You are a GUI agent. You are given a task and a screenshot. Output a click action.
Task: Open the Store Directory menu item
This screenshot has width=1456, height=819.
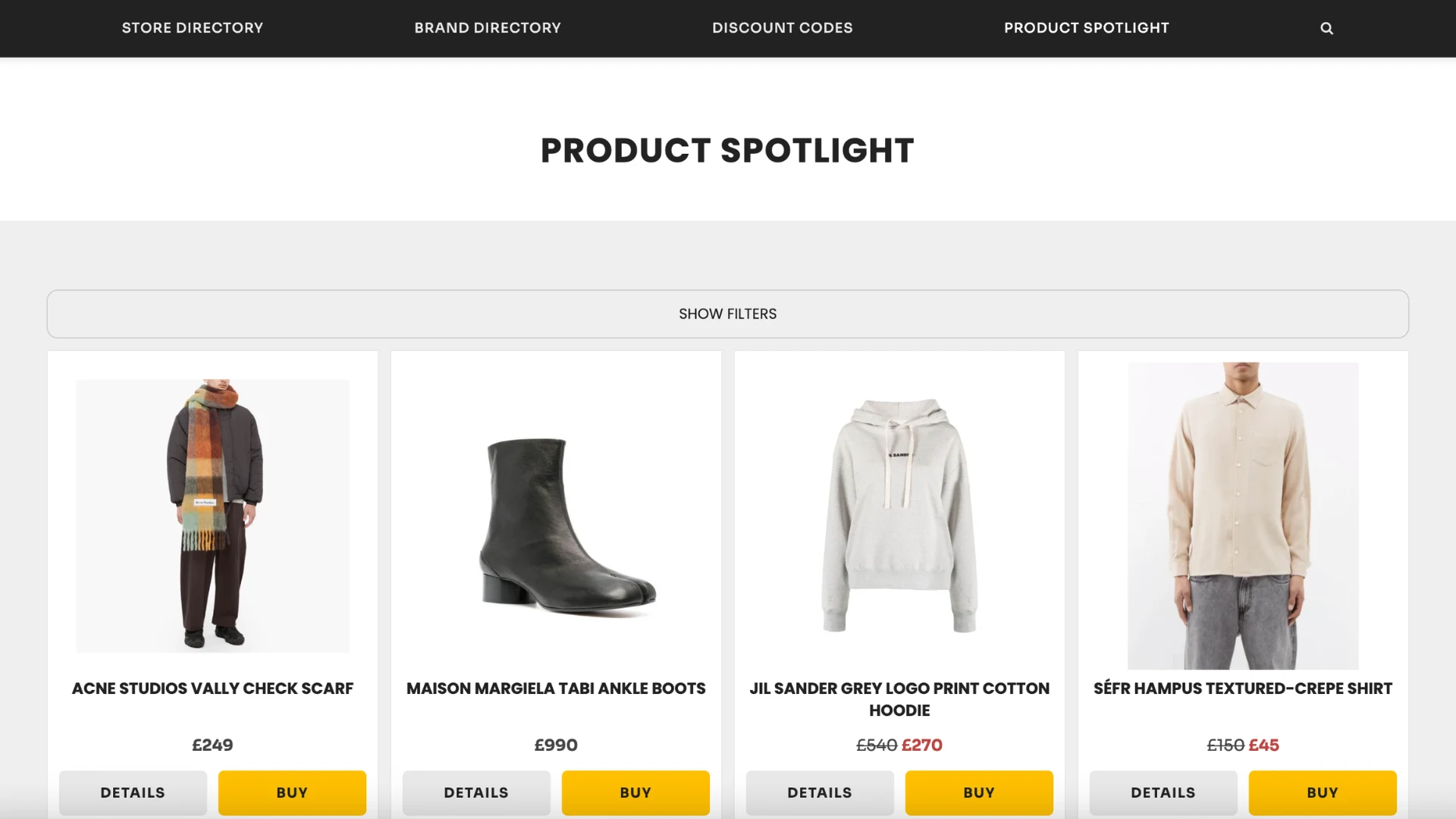[x=193, y=28]
